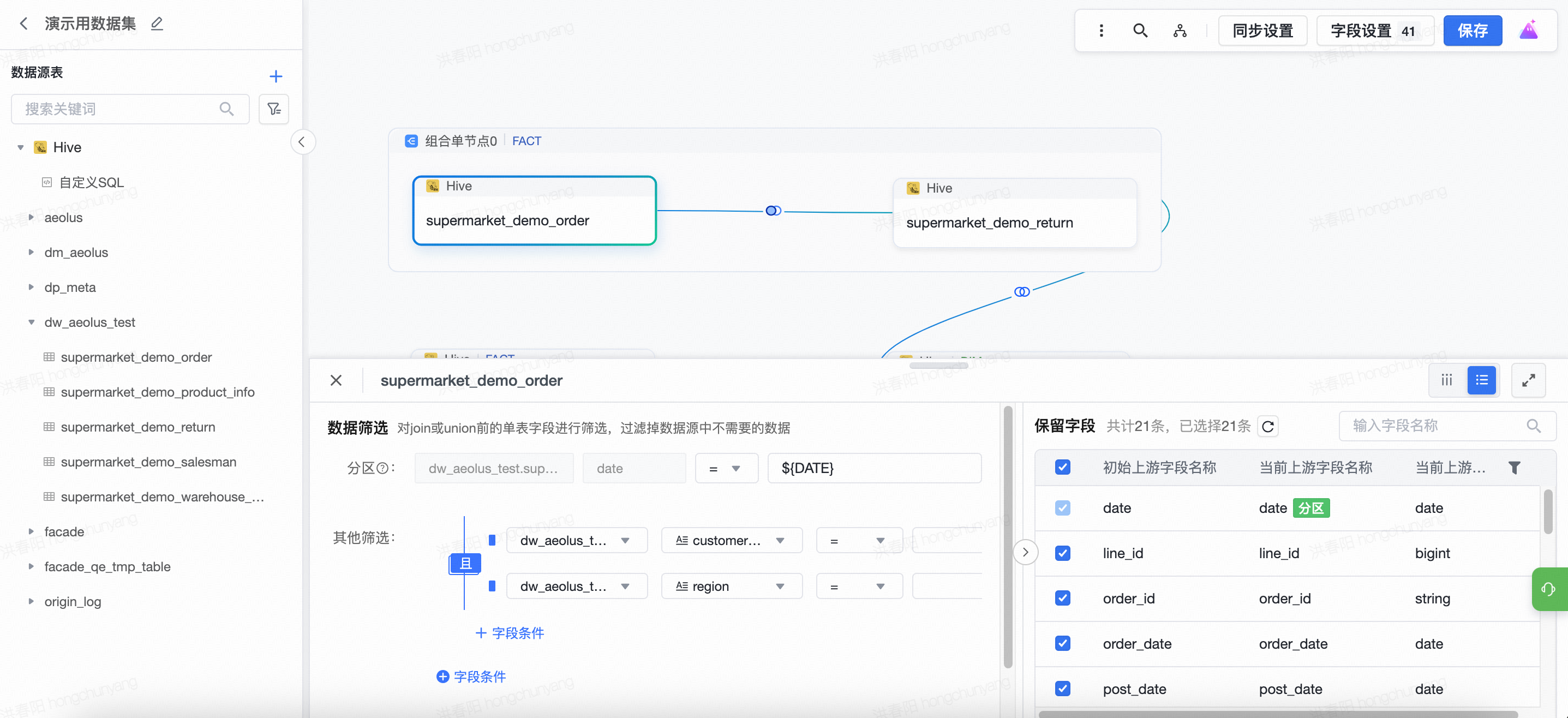Open 同步设置 sync settings
This screenshot has width=1568, height=718.
coord(1262,31)
